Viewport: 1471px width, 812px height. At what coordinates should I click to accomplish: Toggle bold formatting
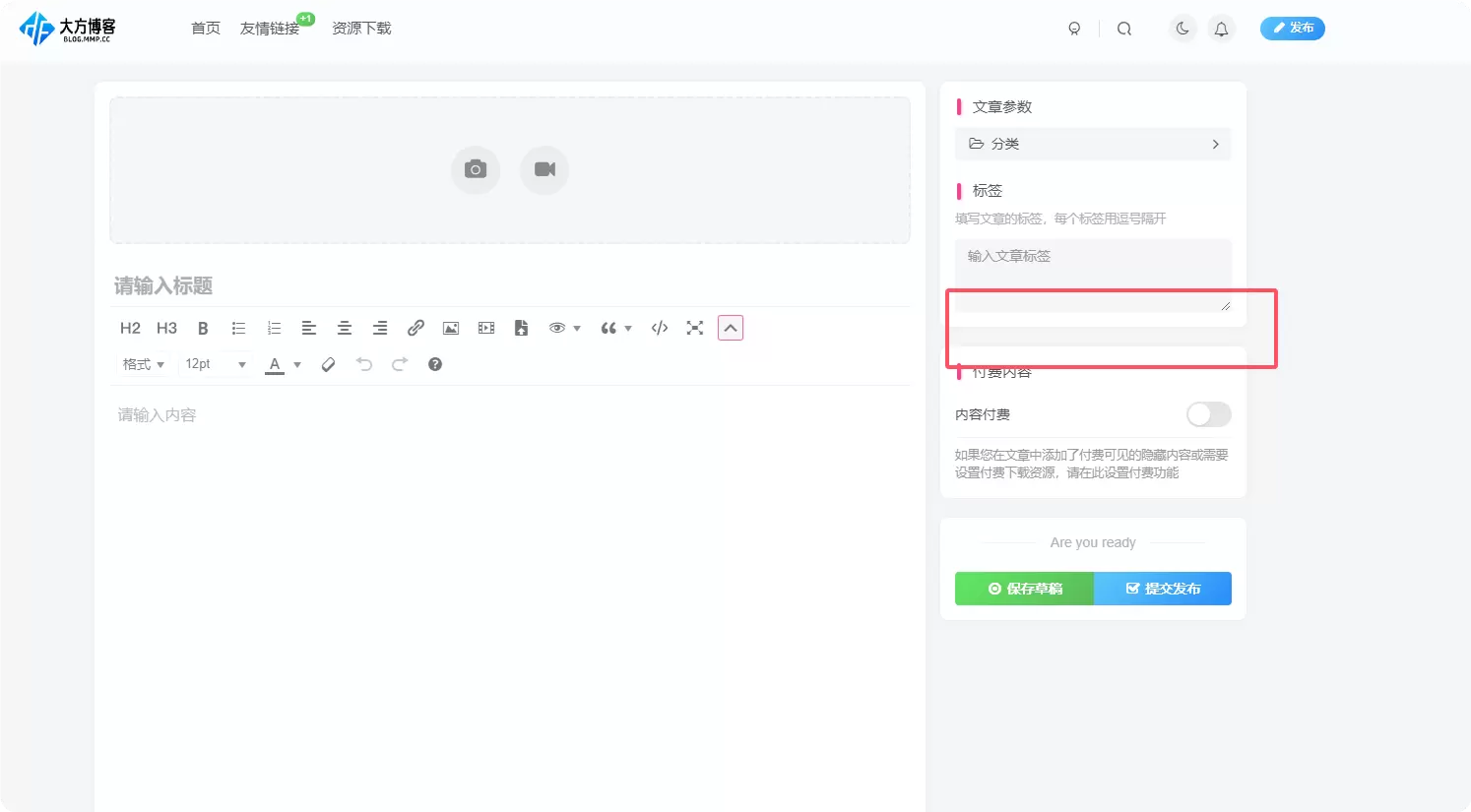203,328
